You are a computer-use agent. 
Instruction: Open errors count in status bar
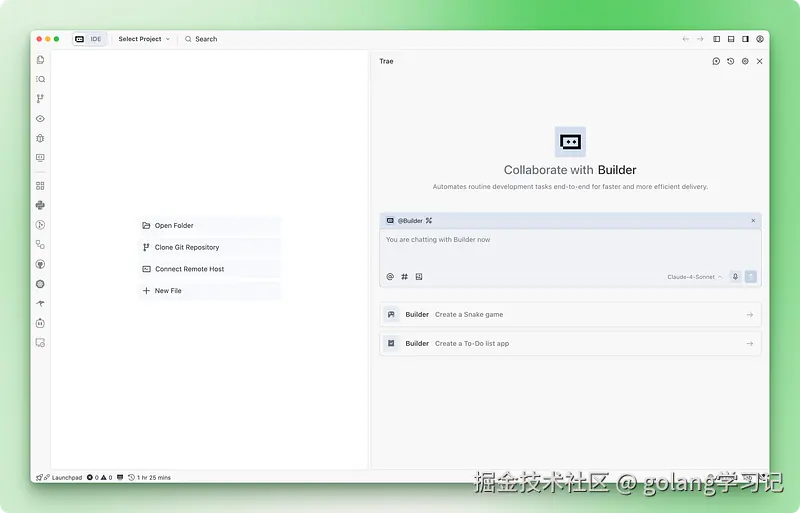click(x=92, y=478)
